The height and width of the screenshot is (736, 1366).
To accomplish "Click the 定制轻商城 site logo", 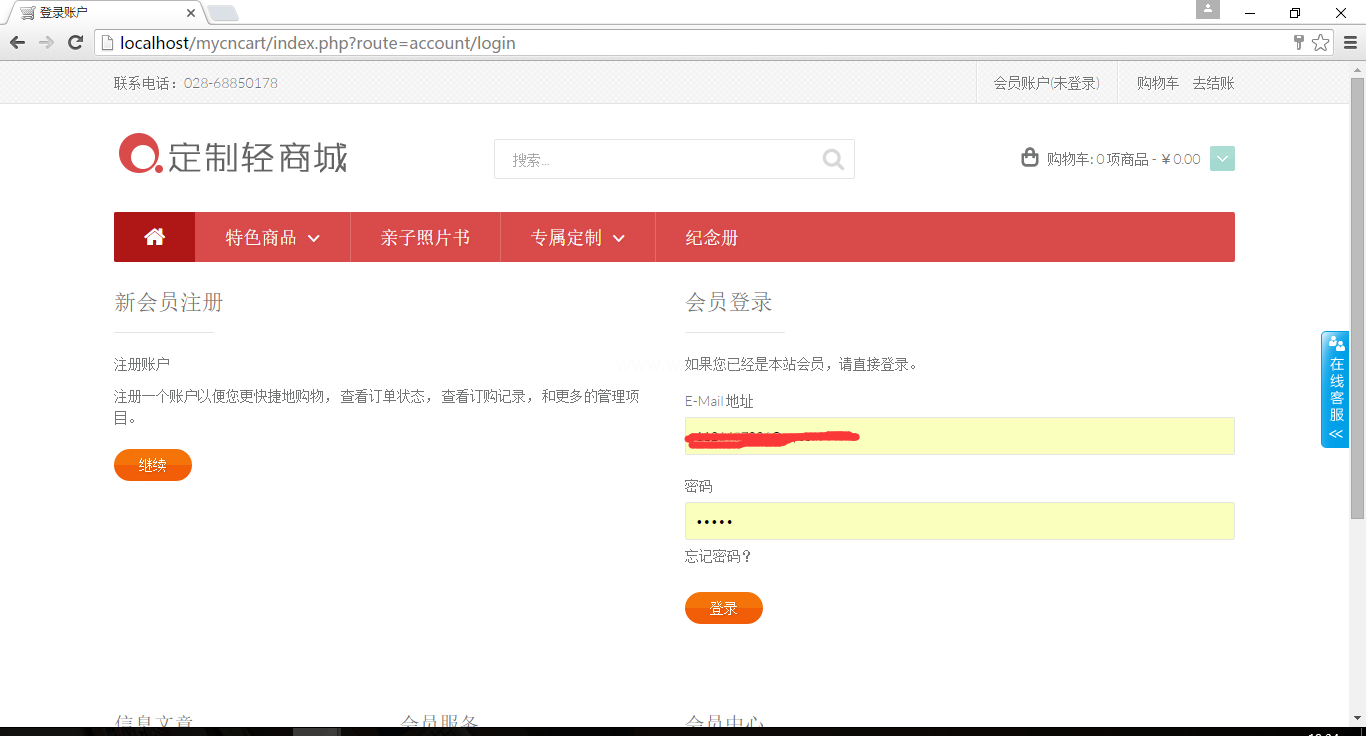I will click(x=233, y=156).
